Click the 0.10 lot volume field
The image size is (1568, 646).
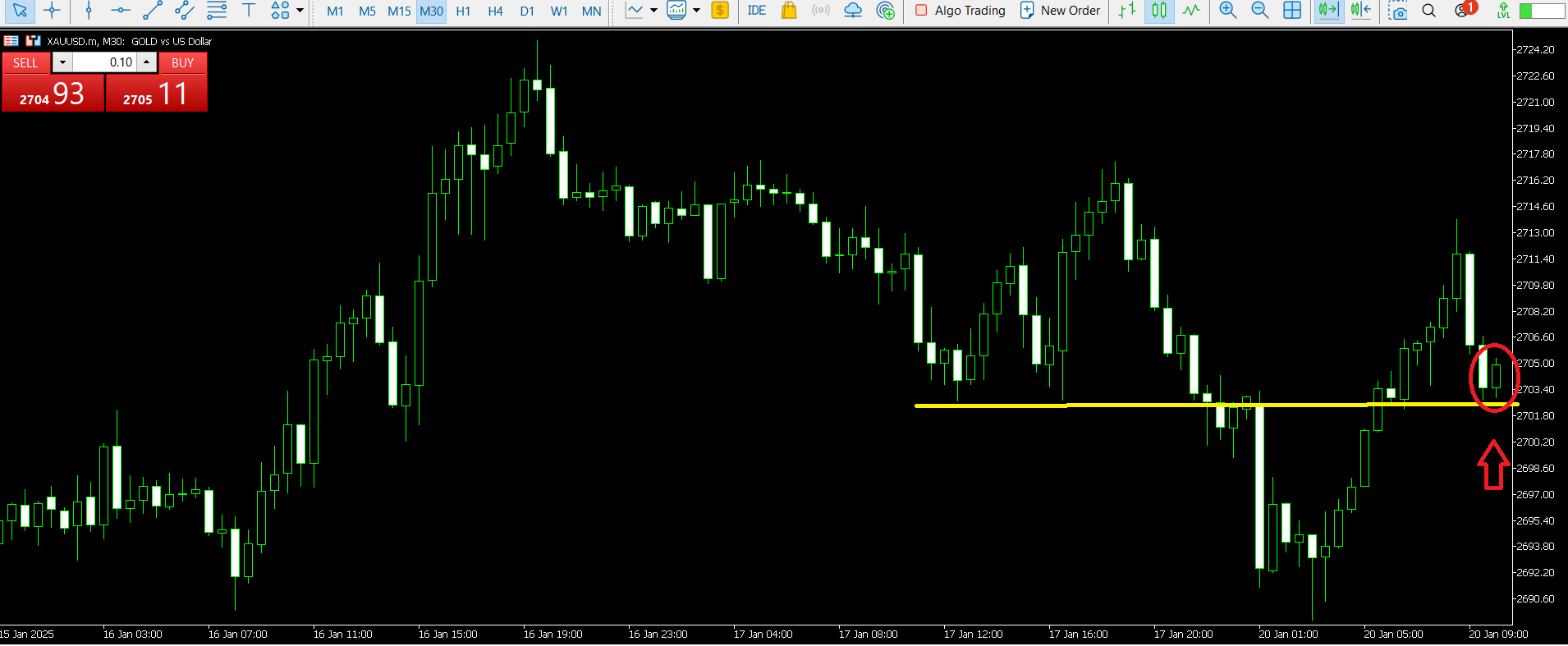[x=104, y=62]
